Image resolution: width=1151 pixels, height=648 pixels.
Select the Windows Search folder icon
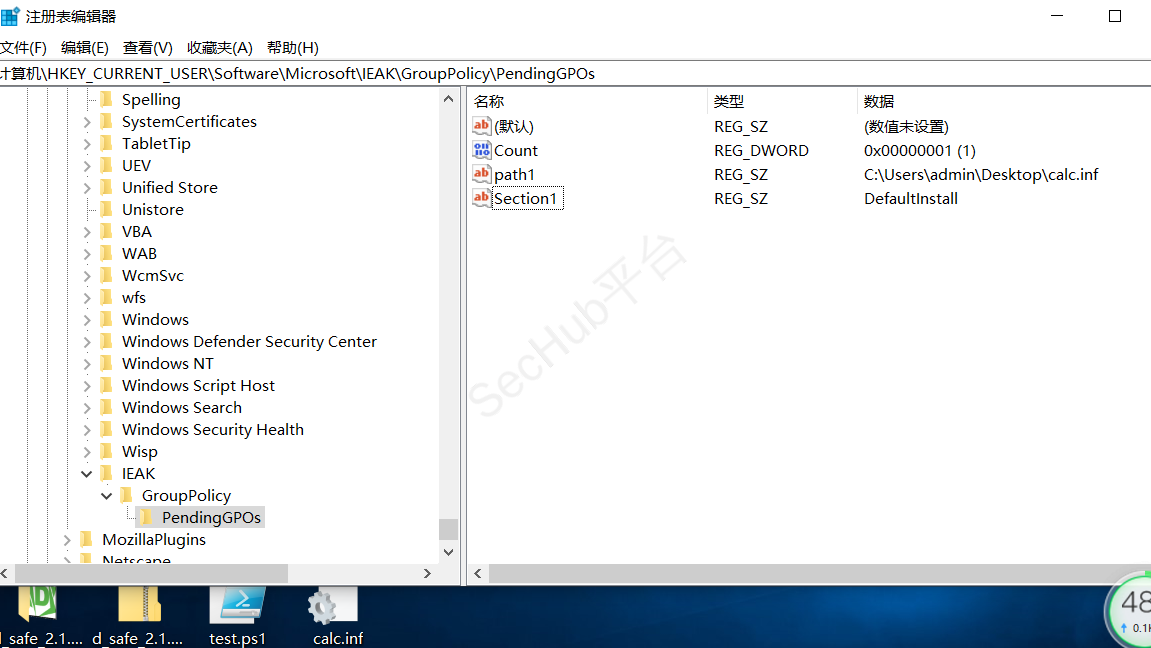tap(106, 407)
